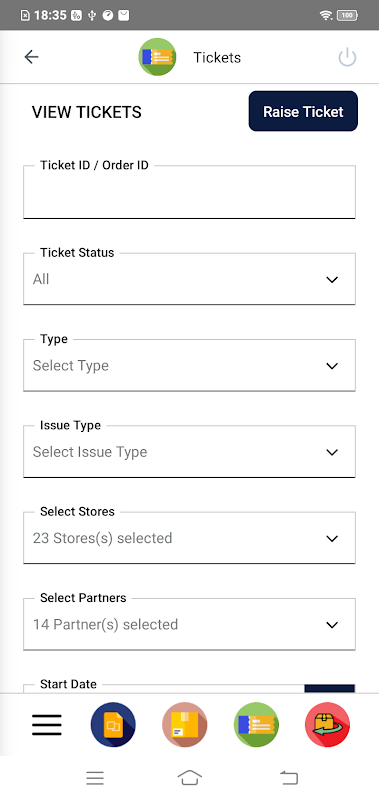Expand the Select Partners dropdown

click(189, 624)
